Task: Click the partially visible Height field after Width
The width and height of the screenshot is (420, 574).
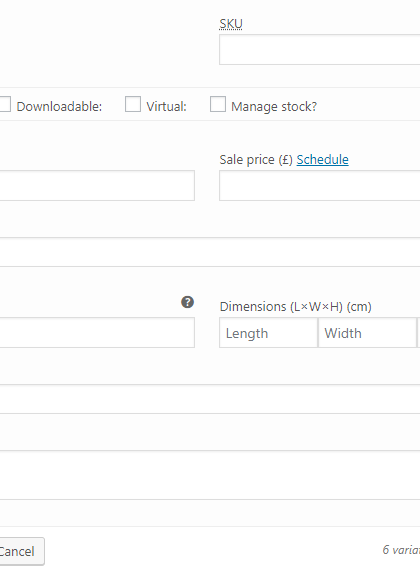Action: tap(419, 333)
